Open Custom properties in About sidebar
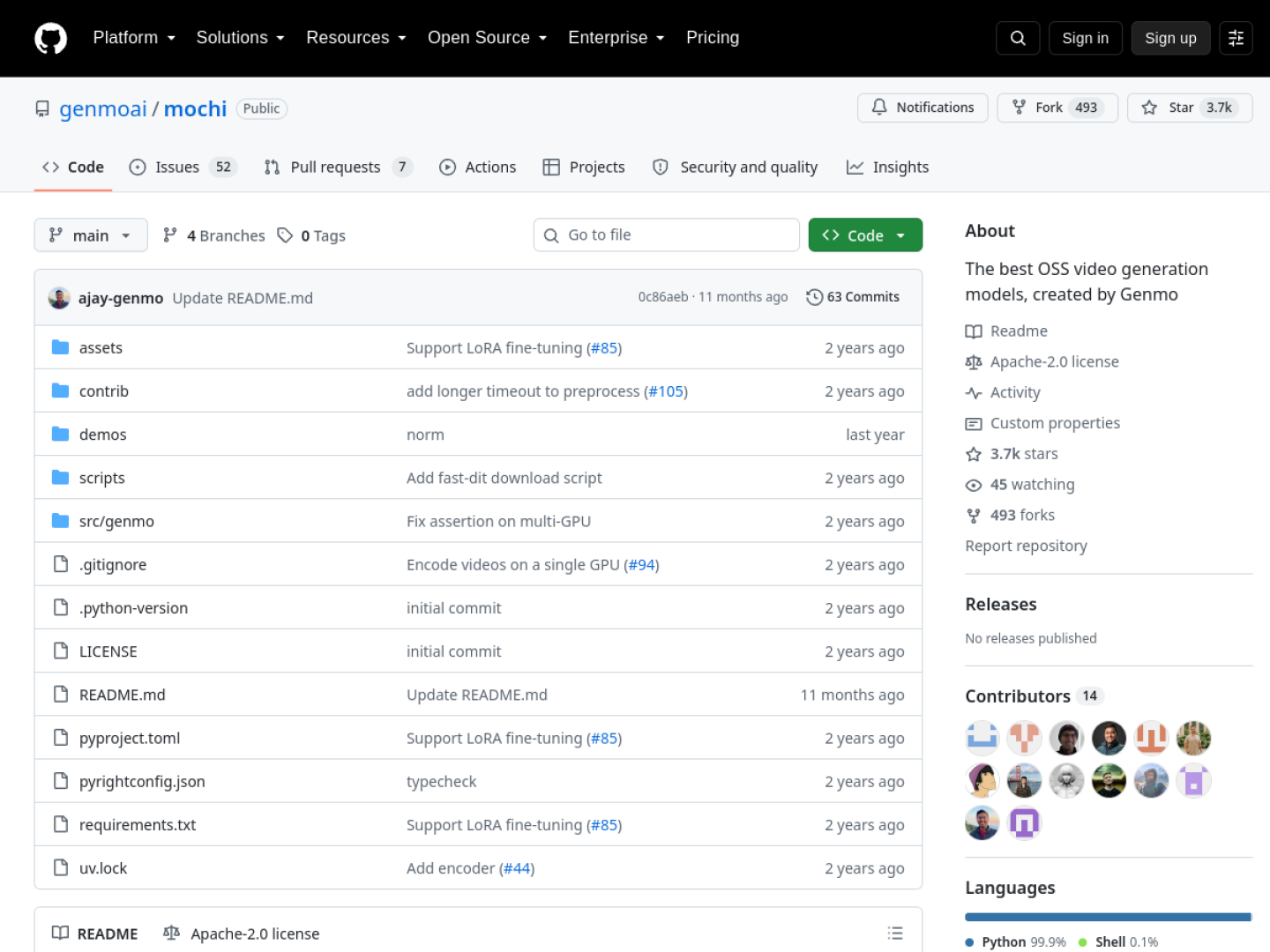This screenshot has width=1270, height=952. pos(1042,423)
